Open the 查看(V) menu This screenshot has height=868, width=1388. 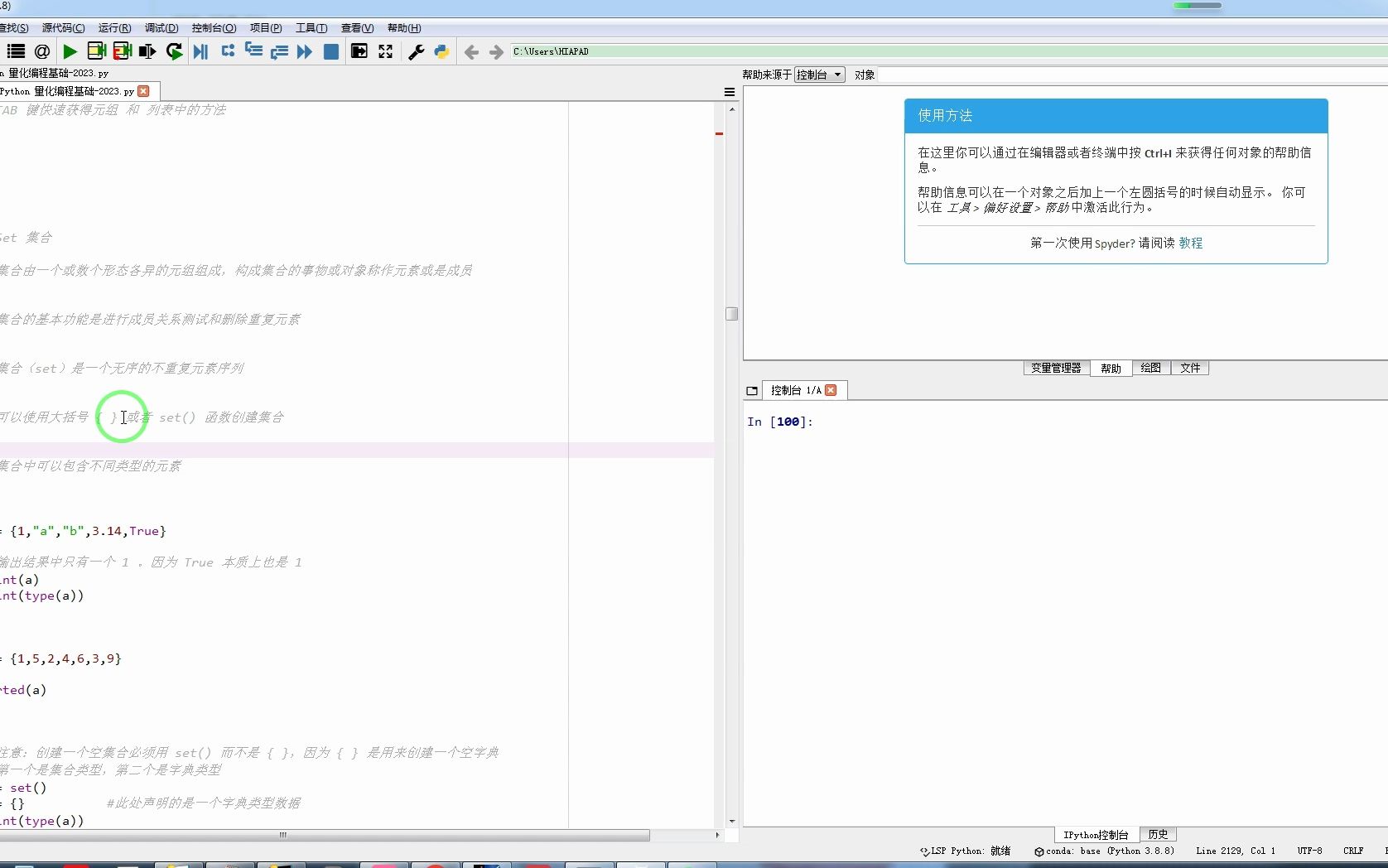[x=357, y=28]
